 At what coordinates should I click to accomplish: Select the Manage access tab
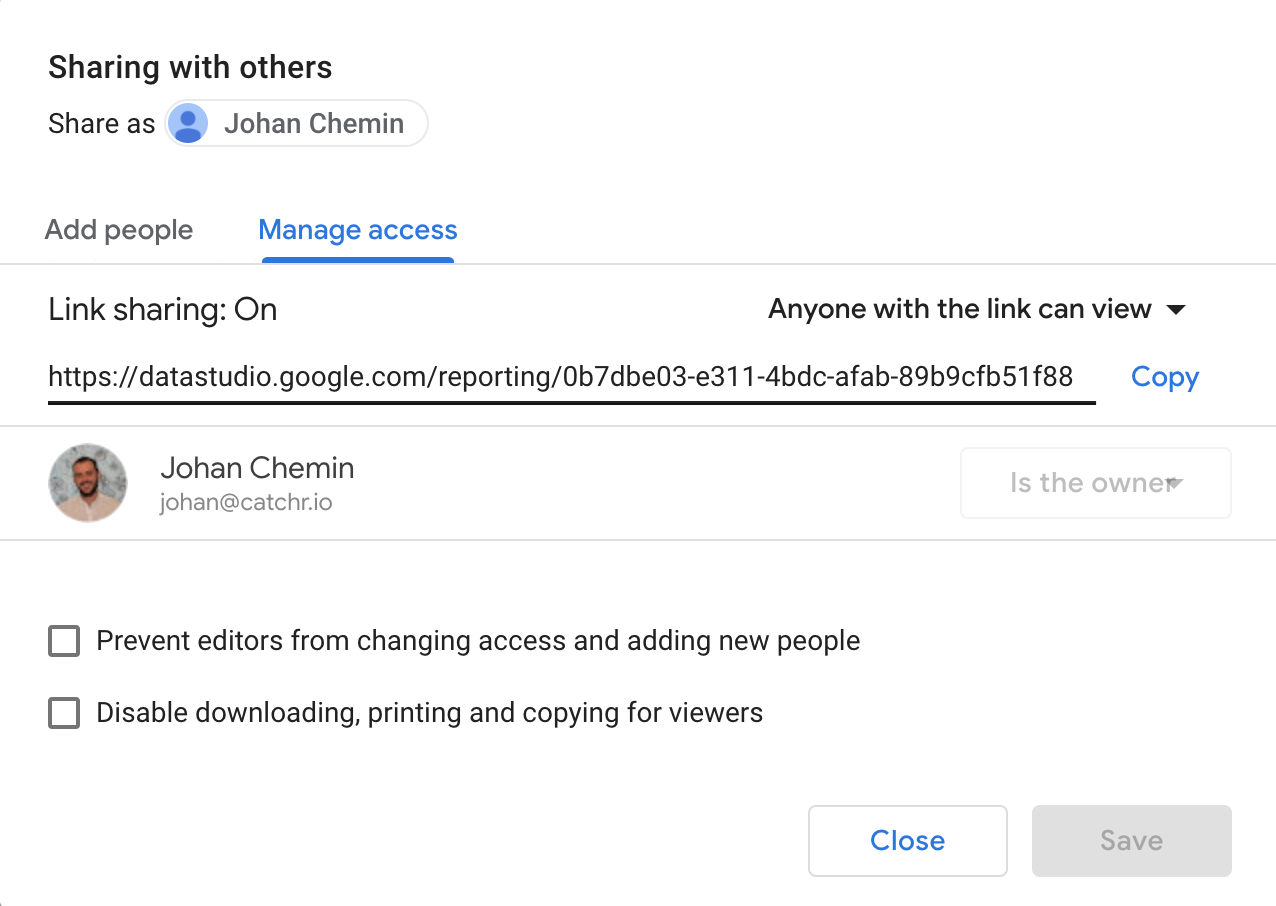click(x=357, y=230)
